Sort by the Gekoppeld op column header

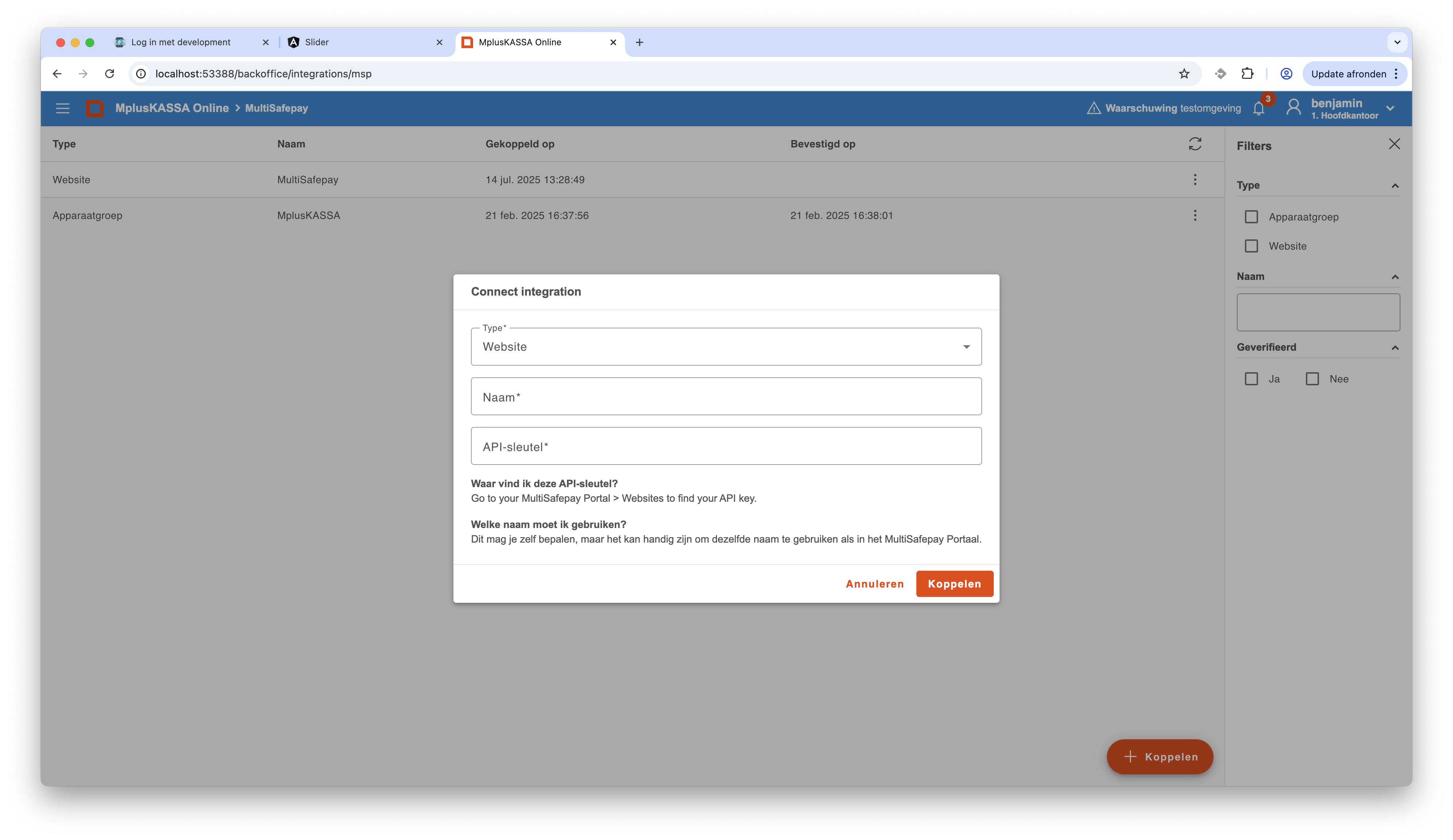pyautogui.click(x=520, y=144)
